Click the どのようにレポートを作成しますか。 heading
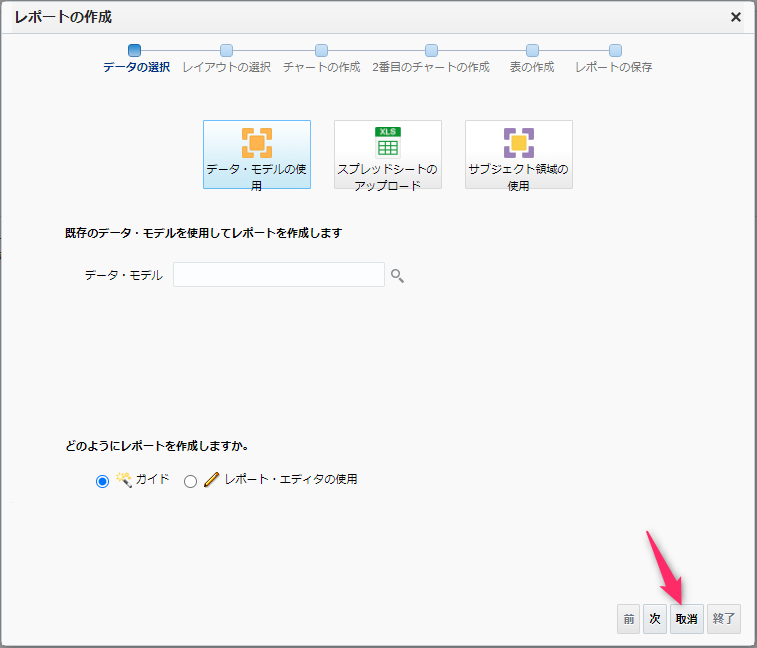 (157, 446)
